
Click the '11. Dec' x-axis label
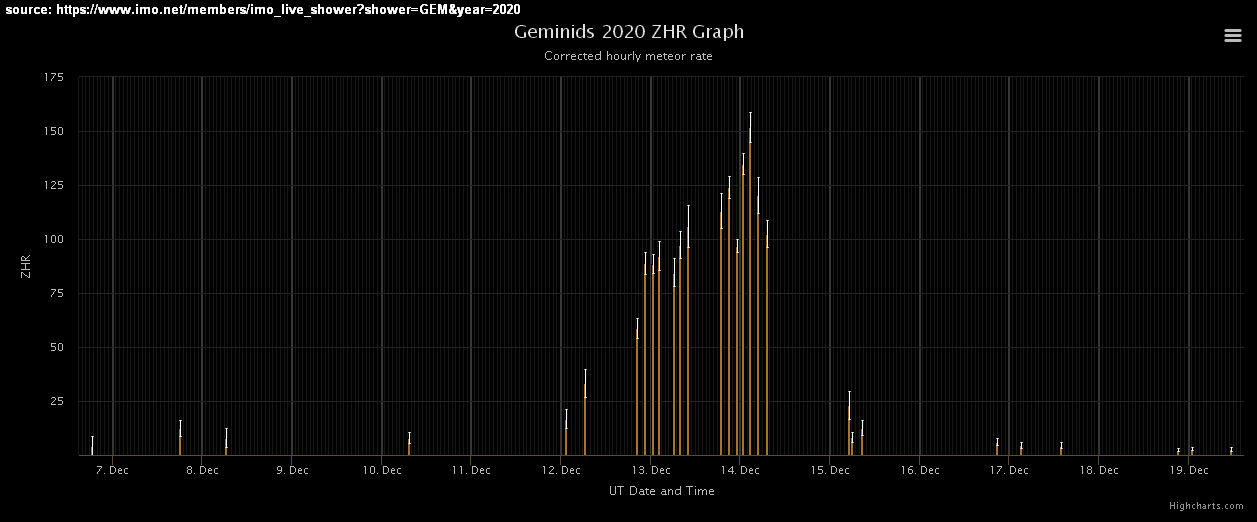tap(471, 470)
